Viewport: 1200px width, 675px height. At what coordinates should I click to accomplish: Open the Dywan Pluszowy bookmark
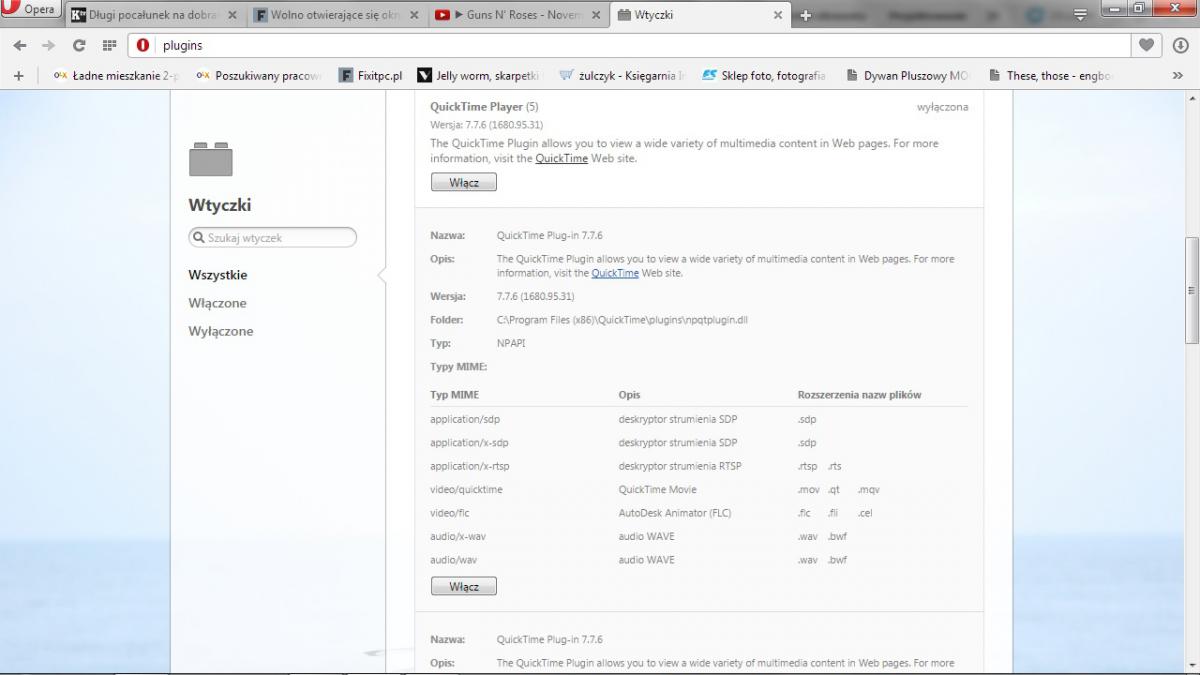point(907,75)
